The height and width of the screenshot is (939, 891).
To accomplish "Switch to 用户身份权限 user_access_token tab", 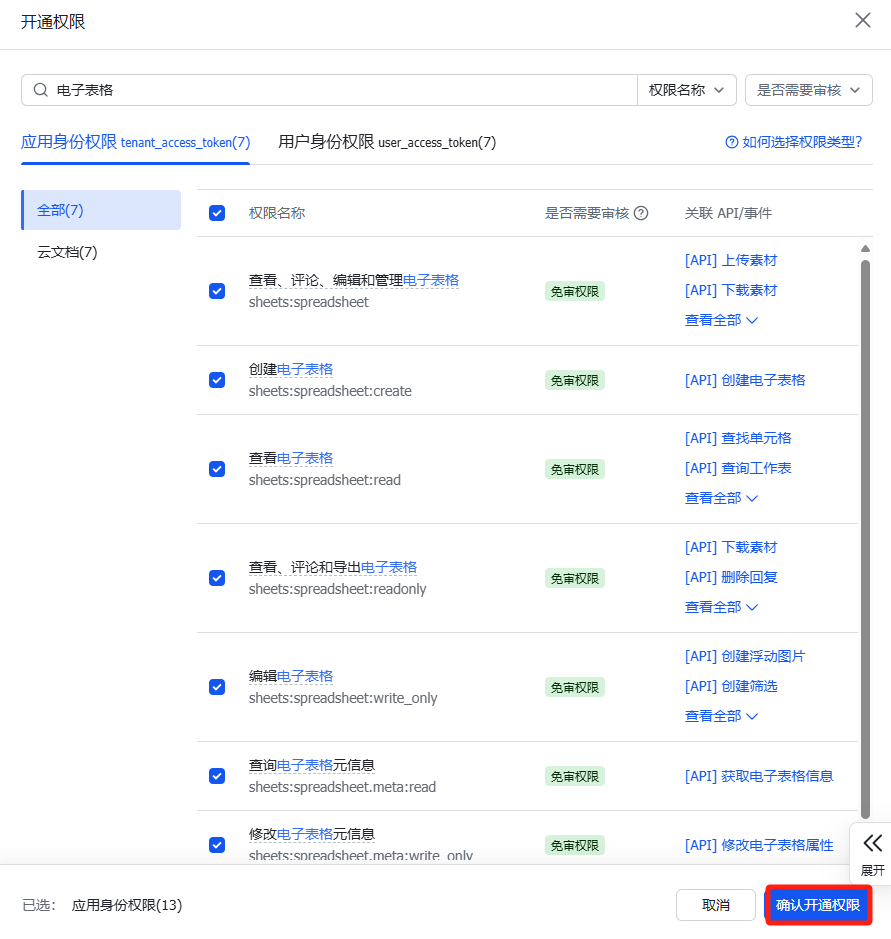I will [x=386, y=142].
